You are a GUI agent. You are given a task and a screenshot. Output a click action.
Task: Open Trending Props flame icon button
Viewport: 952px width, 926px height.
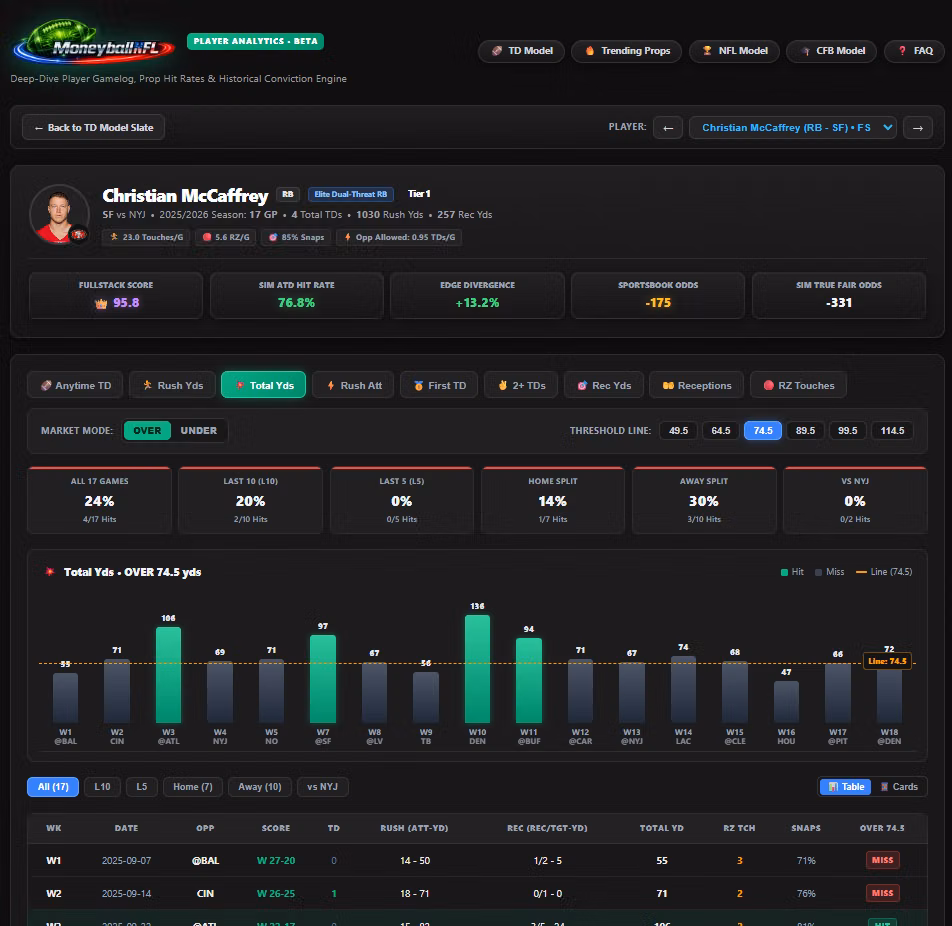(627, 51)
